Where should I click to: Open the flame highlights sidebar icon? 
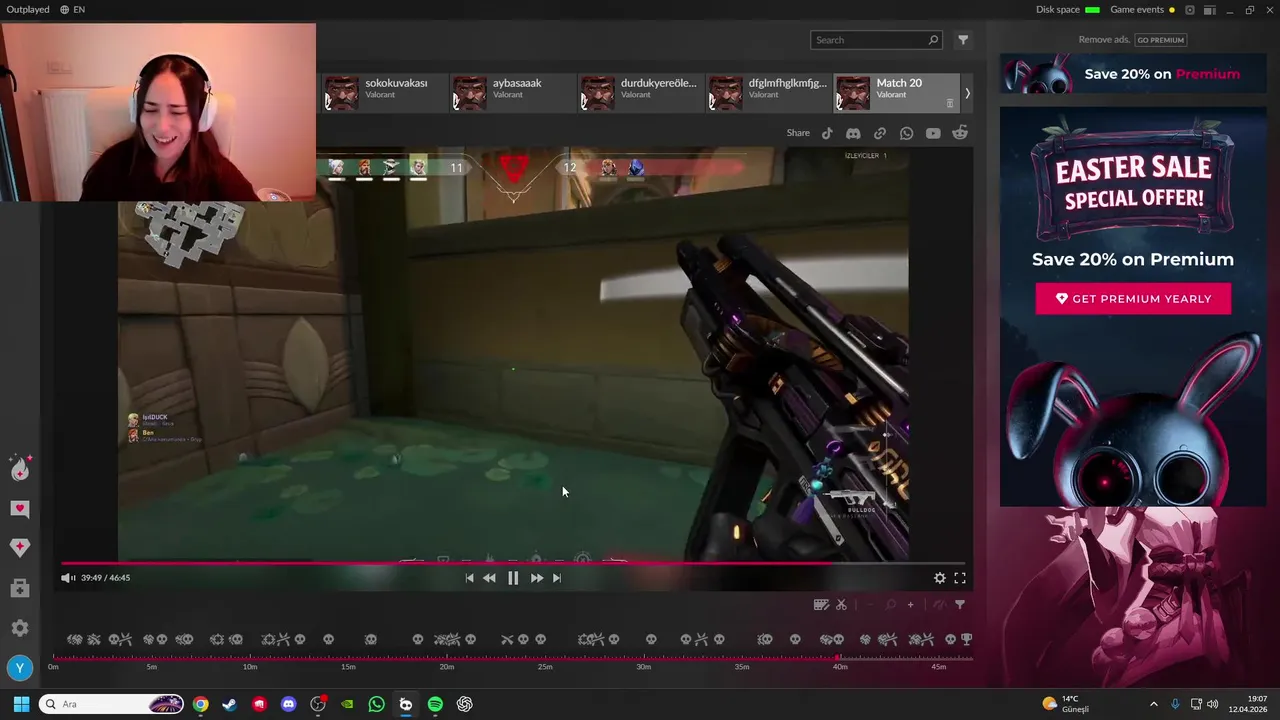coord(20,468)
